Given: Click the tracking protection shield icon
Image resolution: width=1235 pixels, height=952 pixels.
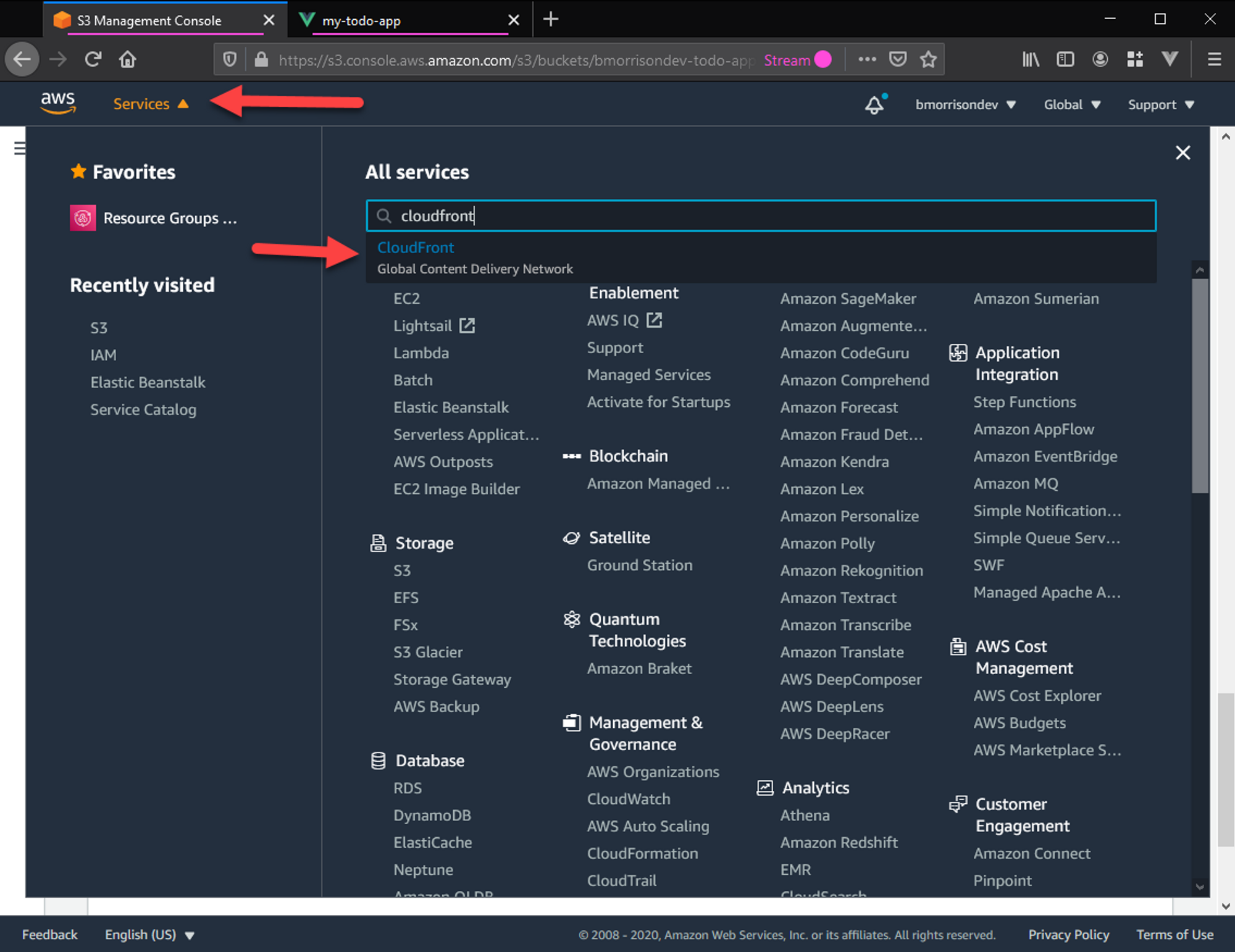Looking at the screenshot, I should [230, 60].
